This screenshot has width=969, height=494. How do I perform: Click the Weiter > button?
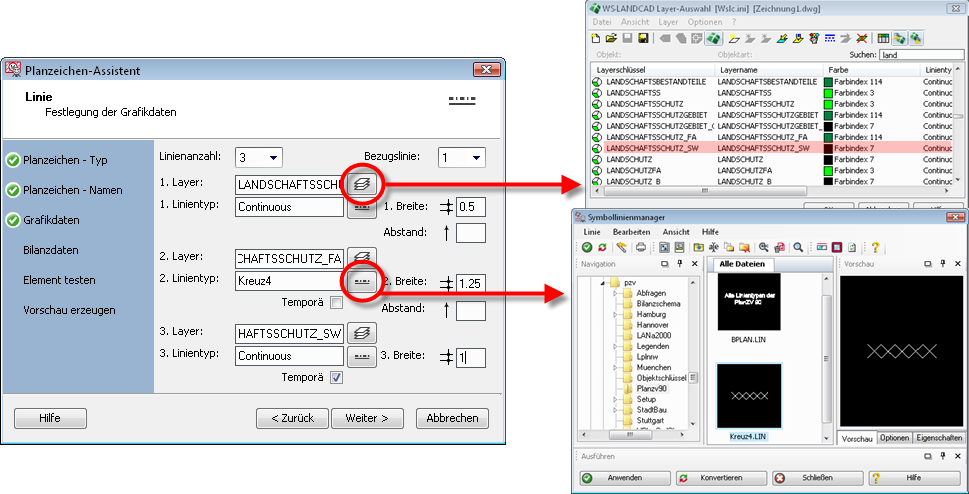367,418
